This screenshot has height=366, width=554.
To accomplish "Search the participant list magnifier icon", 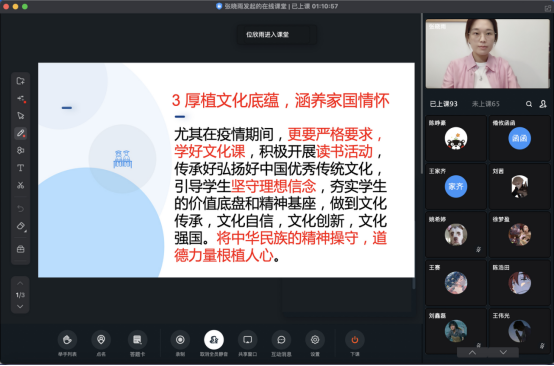I will tap(529, 104).
